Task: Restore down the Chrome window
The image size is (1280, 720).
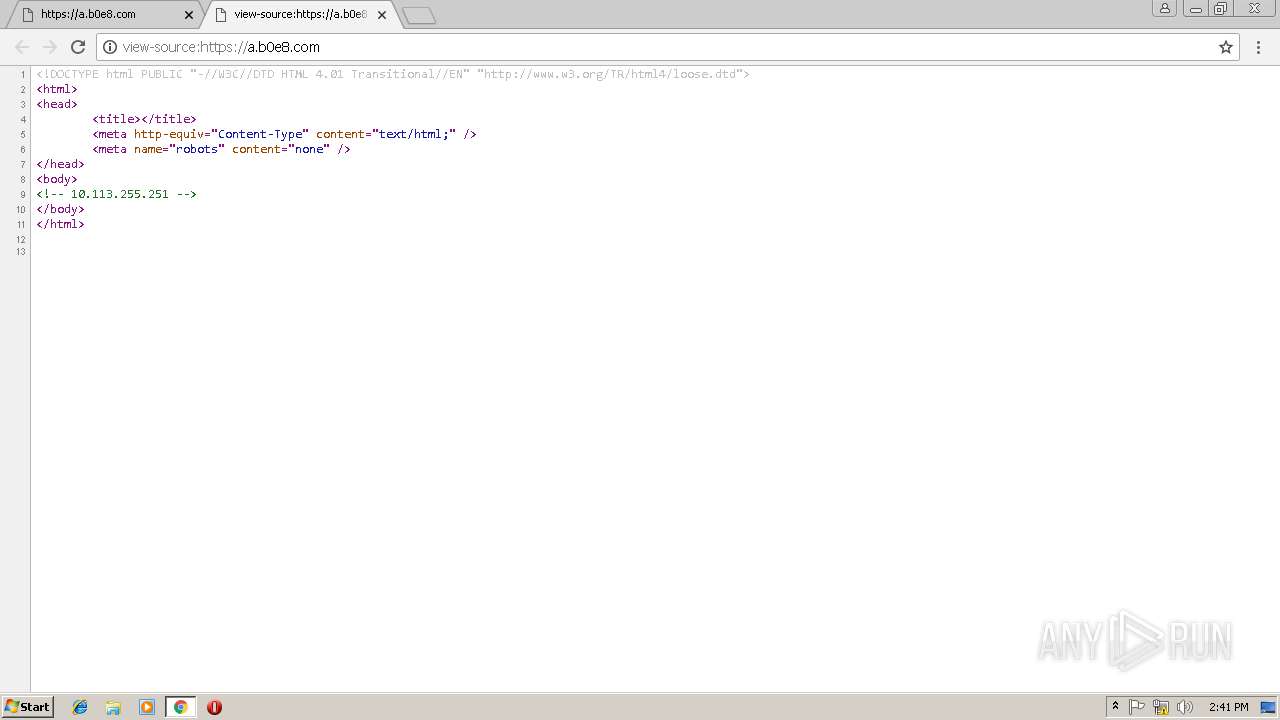Action: [1221, 8]
